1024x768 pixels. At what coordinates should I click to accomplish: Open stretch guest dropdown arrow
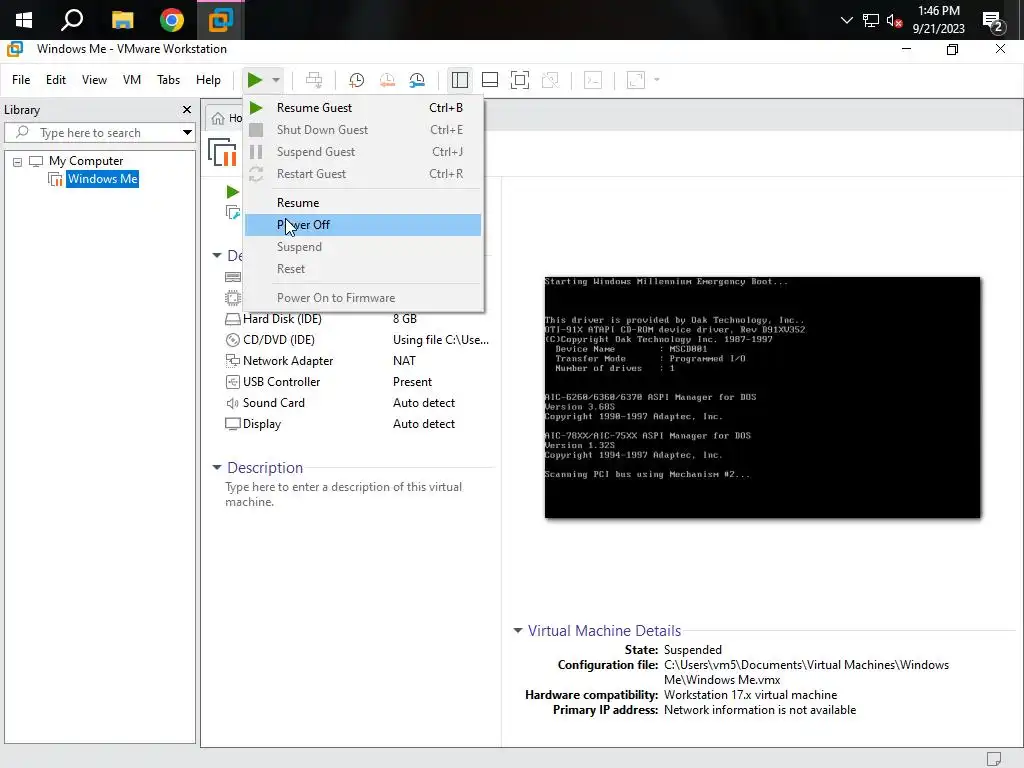(656, 80)
